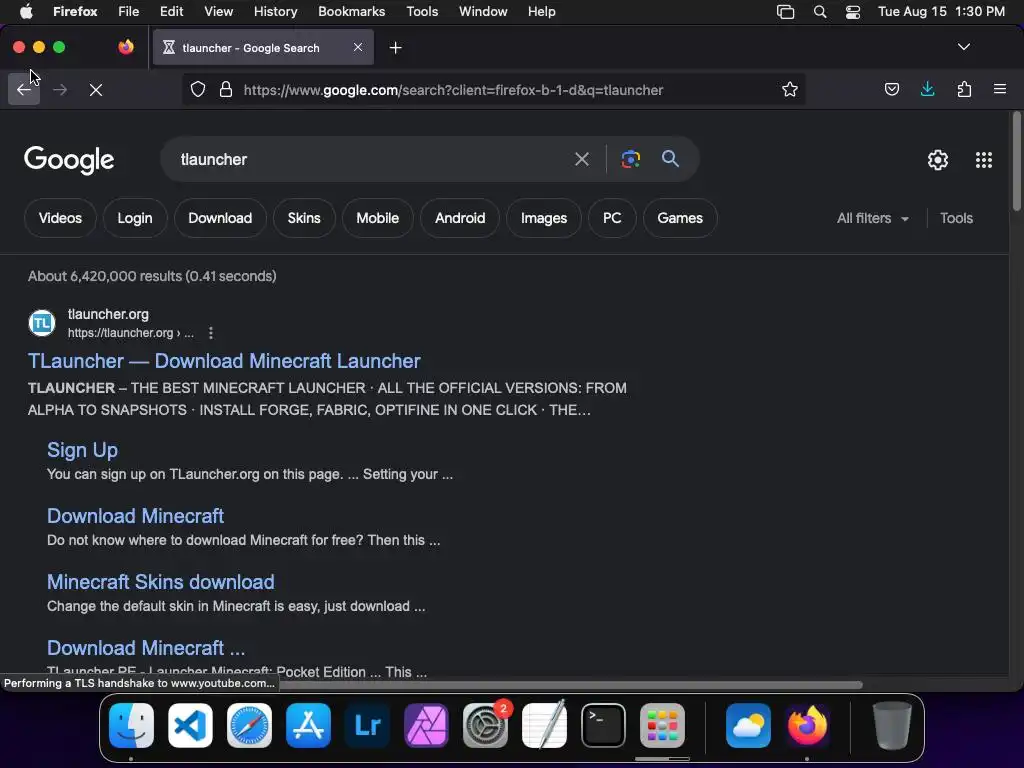Launch Lightroom from the Dock

(367, 726)
